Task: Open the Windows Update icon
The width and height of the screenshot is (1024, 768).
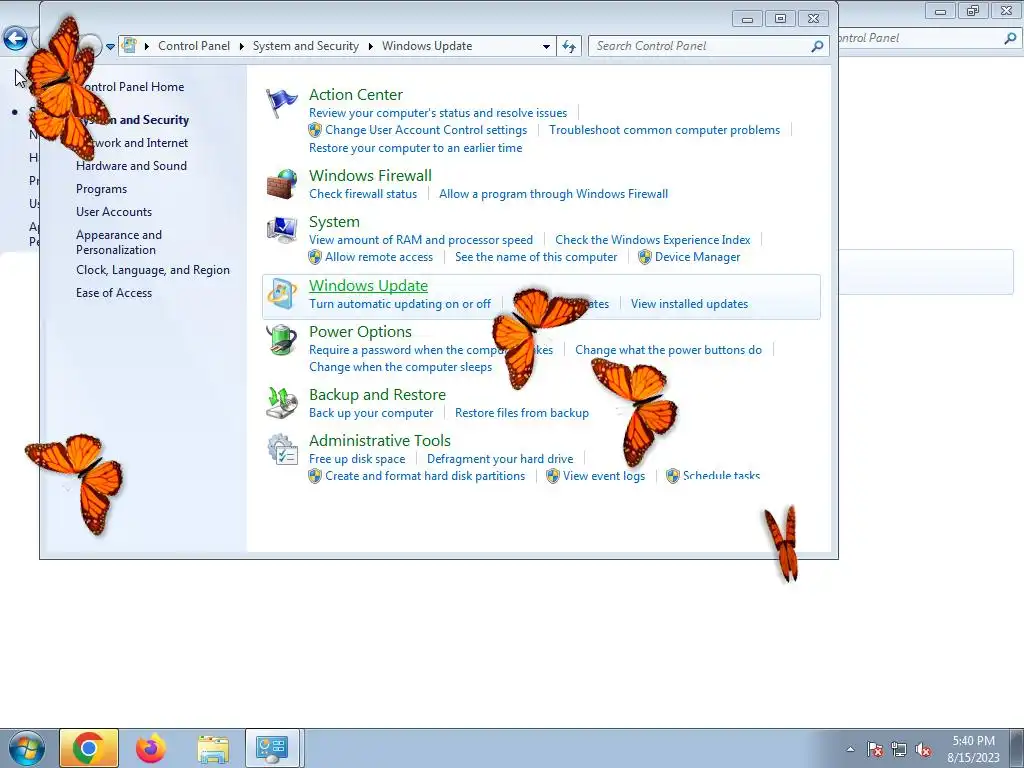Action: [282, 295]
